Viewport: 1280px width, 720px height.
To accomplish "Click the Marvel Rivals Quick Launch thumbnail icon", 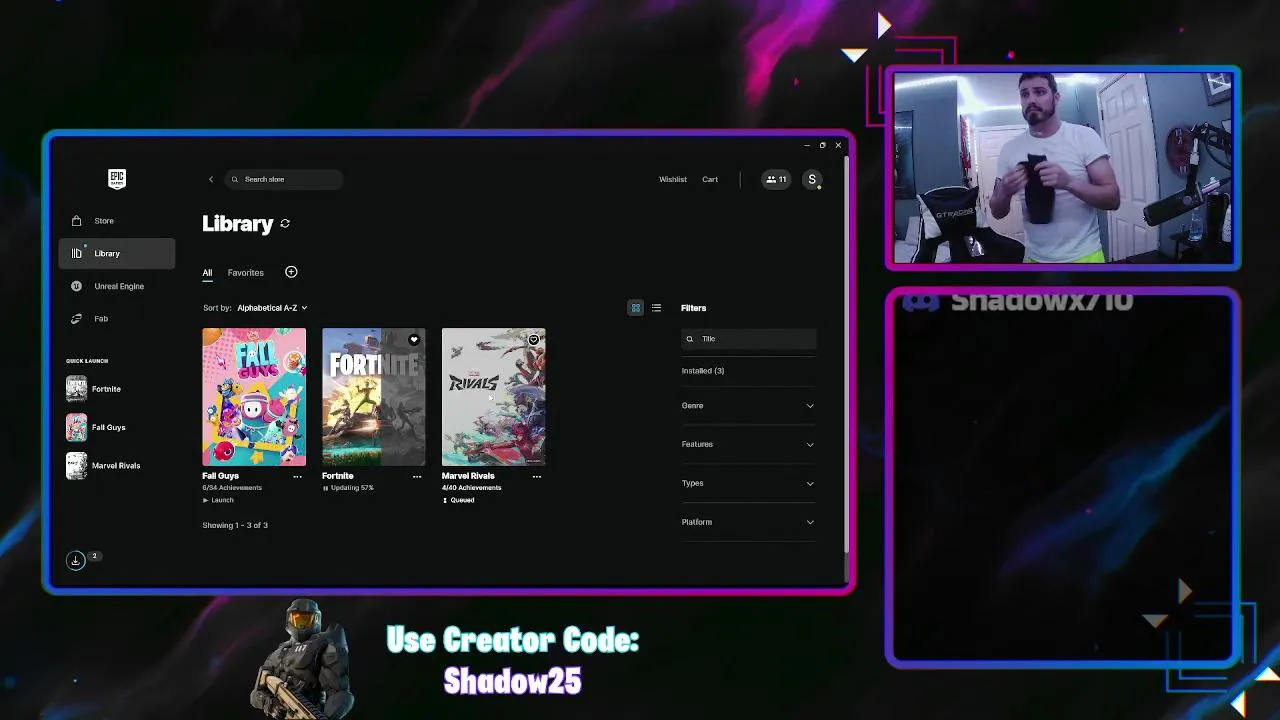I will 76,465.
